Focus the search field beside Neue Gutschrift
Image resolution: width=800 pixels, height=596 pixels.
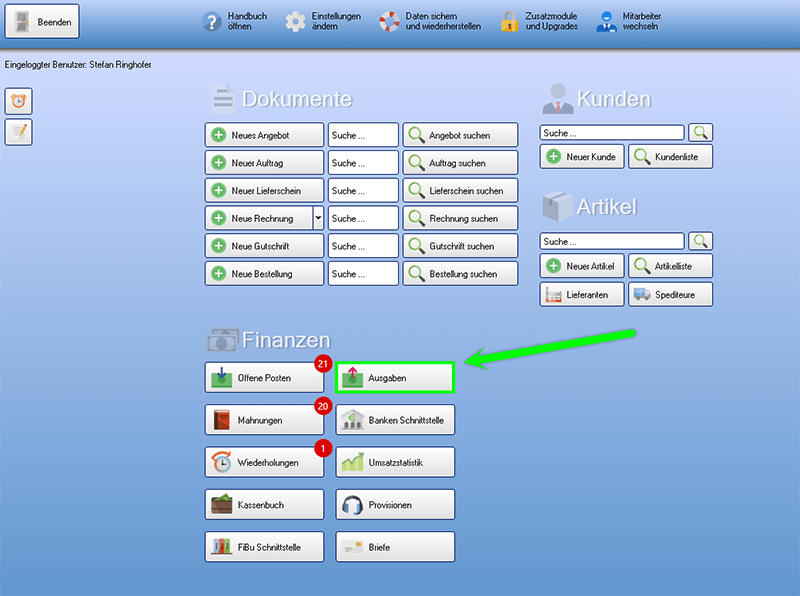[363, 246]
